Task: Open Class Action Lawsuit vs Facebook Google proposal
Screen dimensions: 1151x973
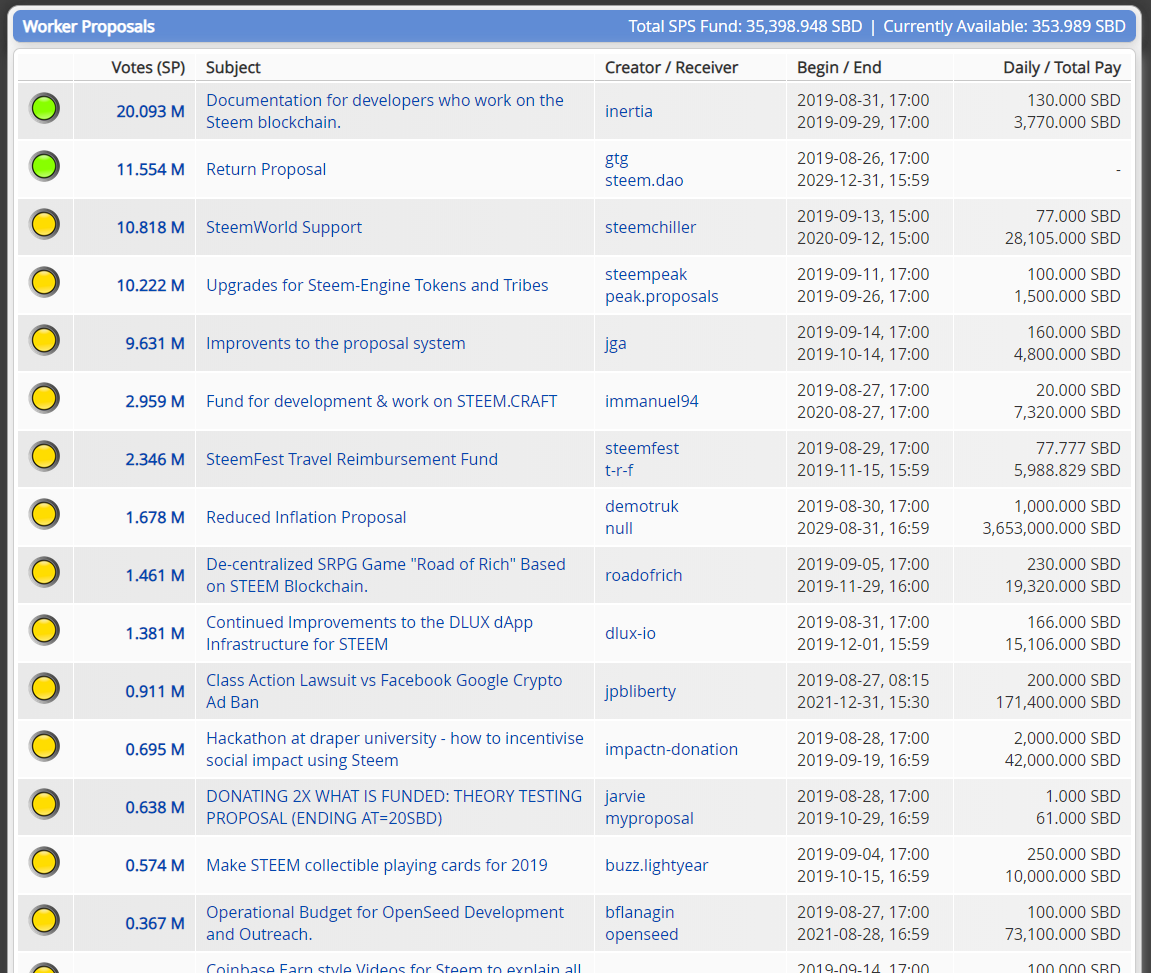Action: pyautogui.click(x=384, y=691)
